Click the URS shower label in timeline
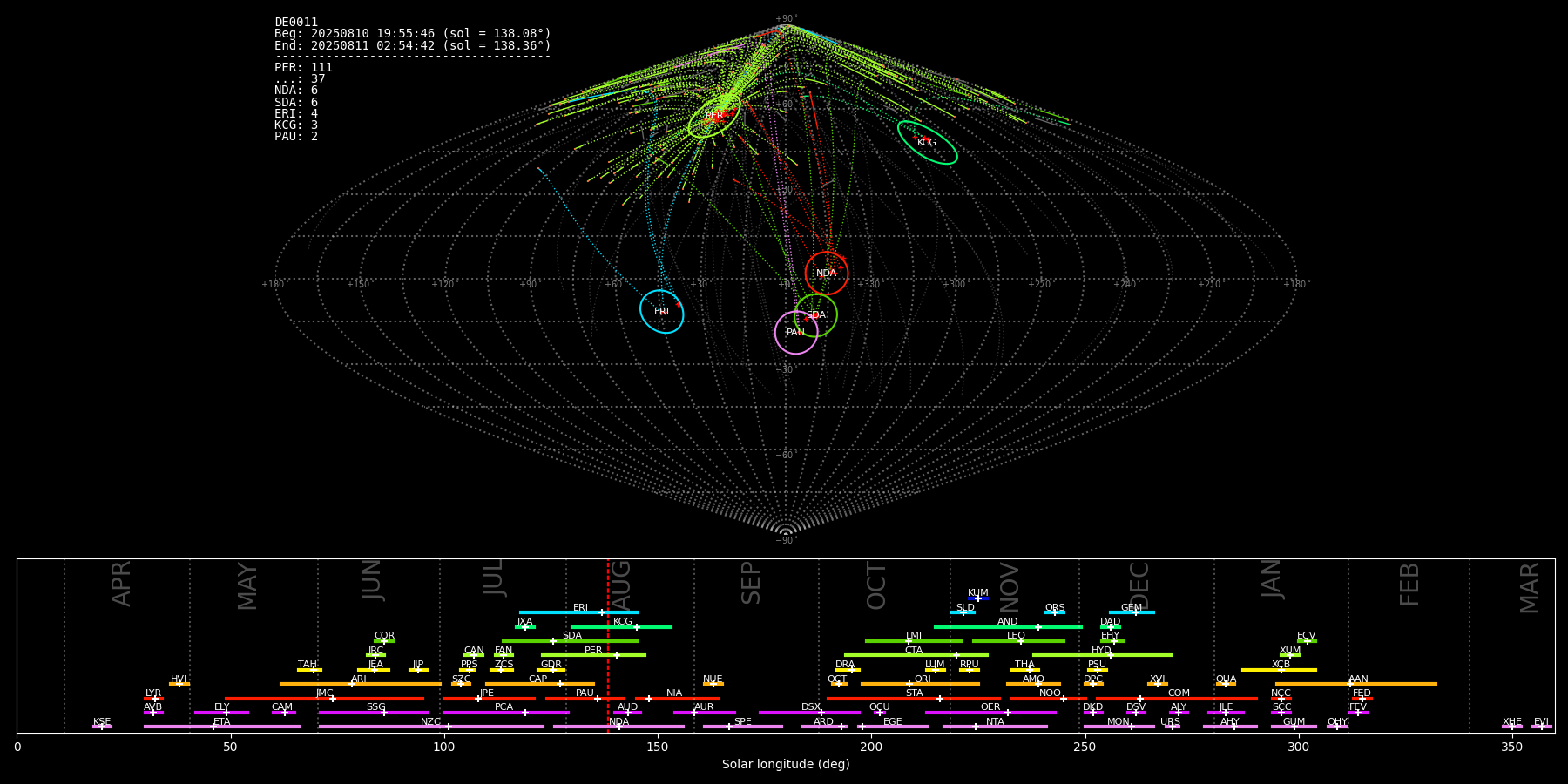This screenshot has height=784, width=1568. (x=1170, y=722)
